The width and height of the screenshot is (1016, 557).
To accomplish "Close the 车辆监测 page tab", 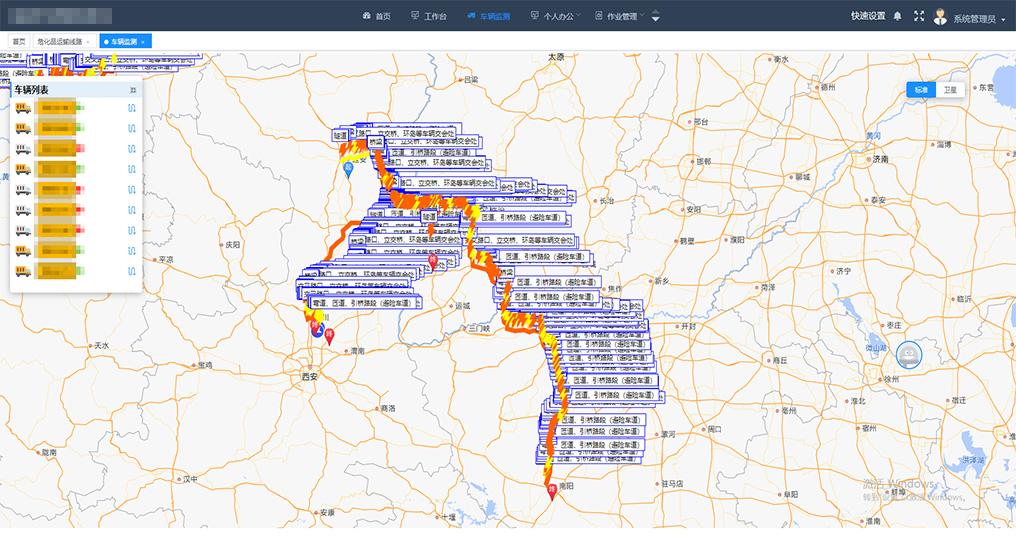I will pos(143,42).
